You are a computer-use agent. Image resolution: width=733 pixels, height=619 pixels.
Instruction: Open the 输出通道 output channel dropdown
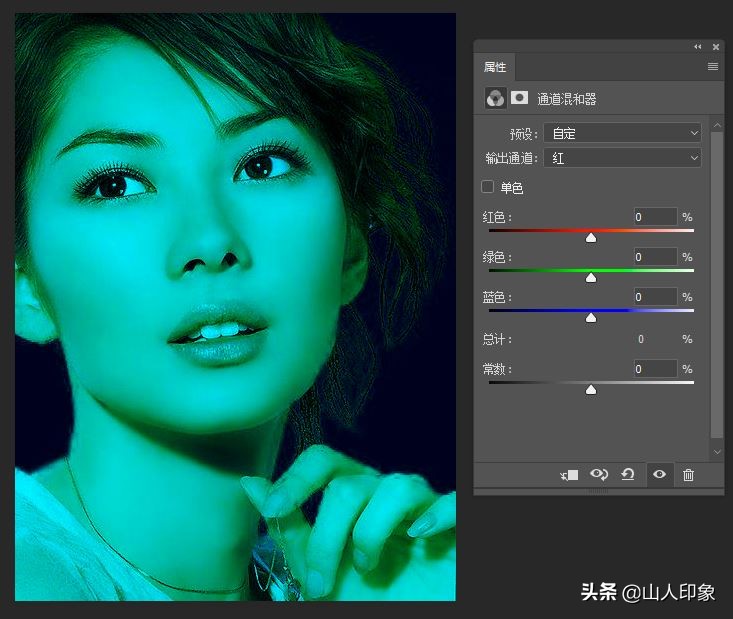[x=622, y=158]
